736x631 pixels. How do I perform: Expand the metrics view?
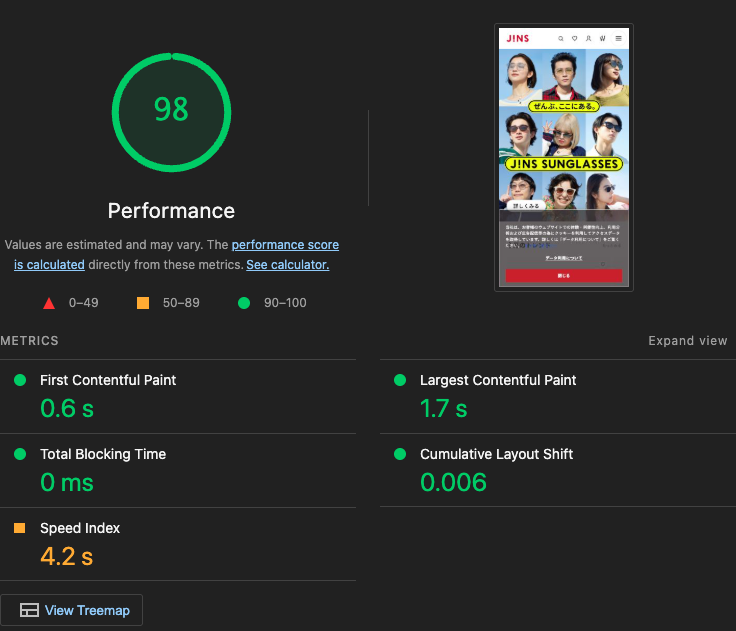(x=687, y=341)
